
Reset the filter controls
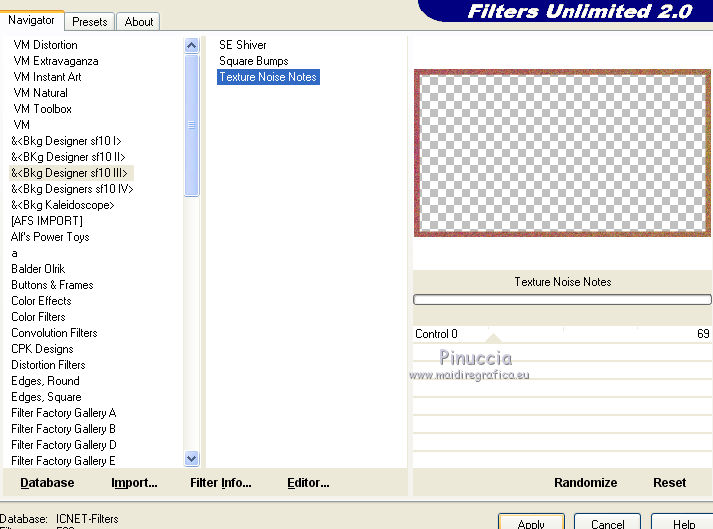[669, 483]
